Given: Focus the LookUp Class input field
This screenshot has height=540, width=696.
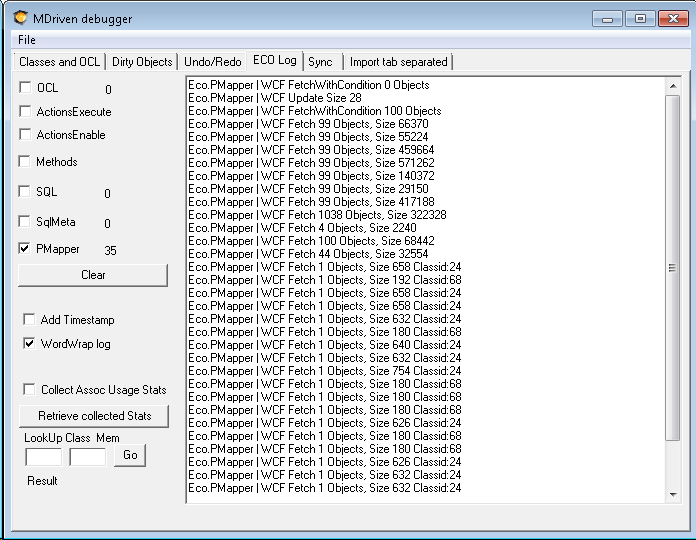Looking at the screenshot, I should click(x=44, y=457).
